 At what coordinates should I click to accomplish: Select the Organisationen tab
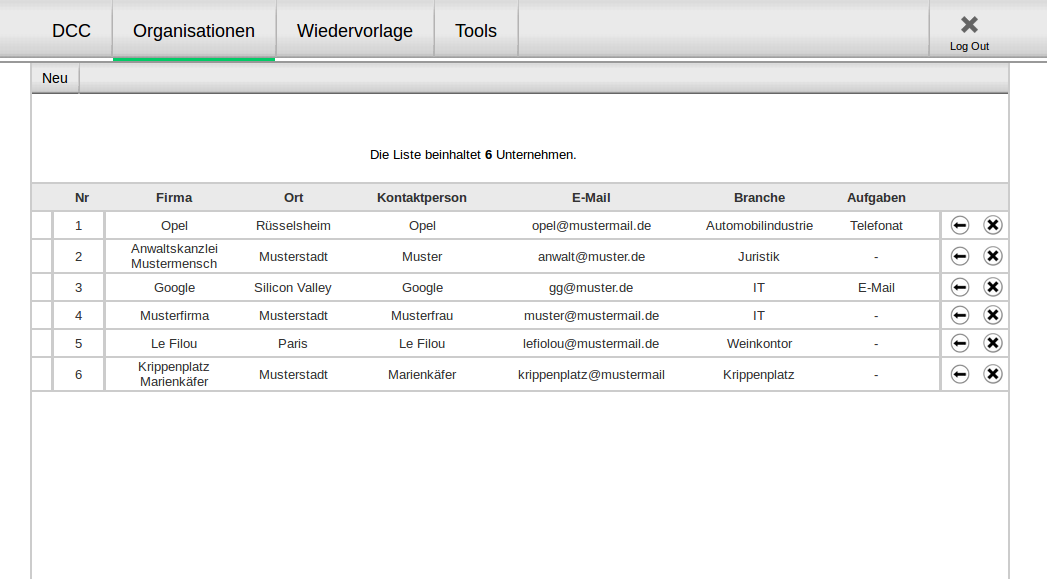(x=194, y=31)
